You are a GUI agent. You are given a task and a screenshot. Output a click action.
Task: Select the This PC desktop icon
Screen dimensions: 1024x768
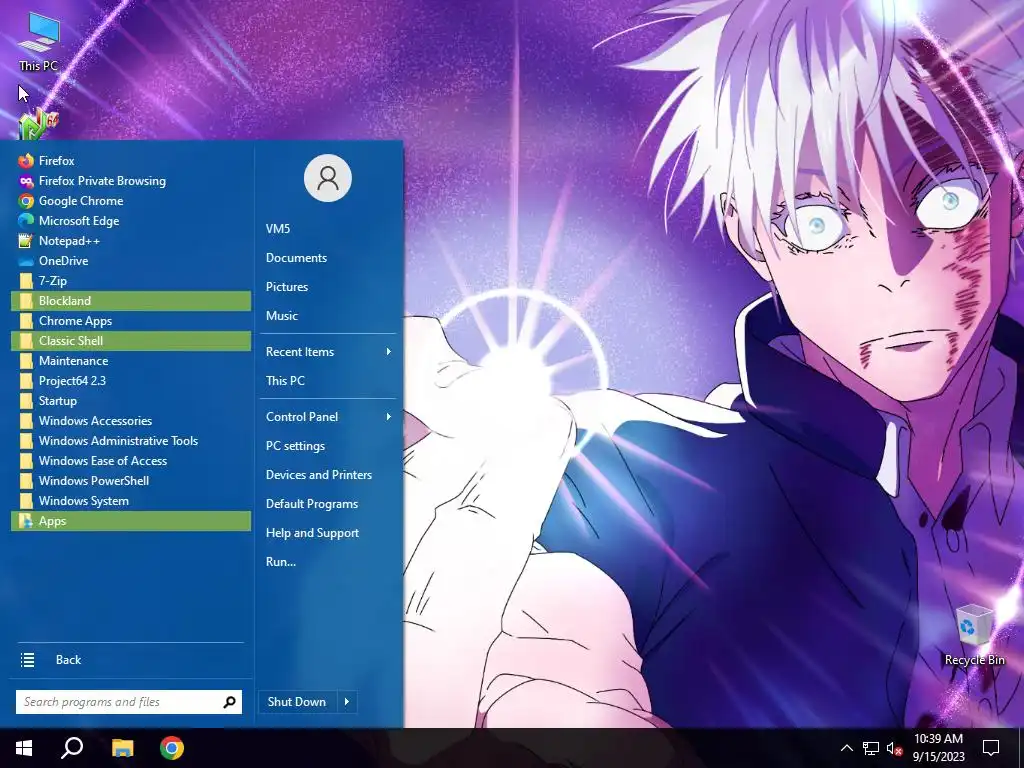[39, 42]
